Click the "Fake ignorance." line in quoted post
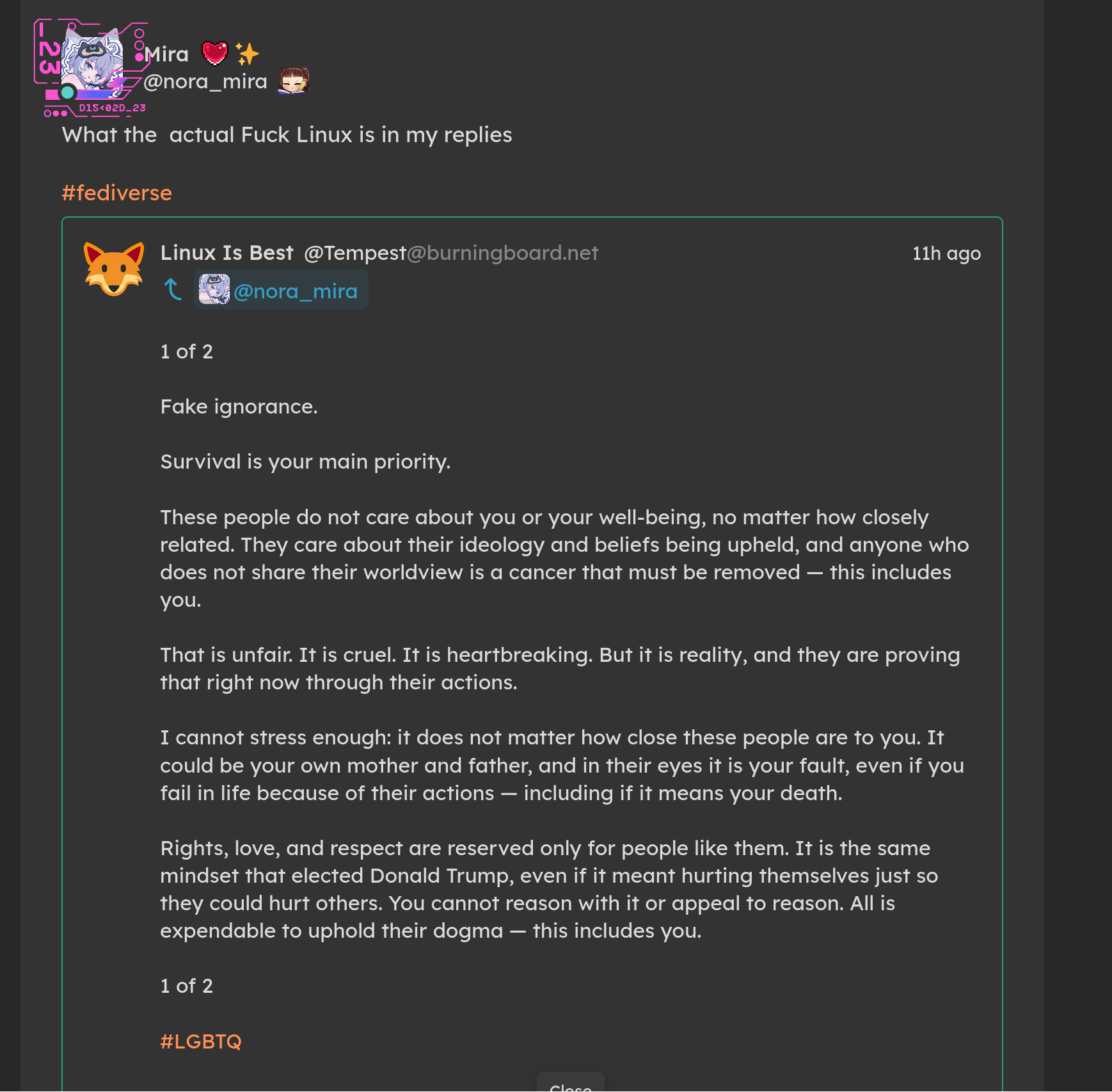Screen dimensions: 1112x1092 pos(239,406)
